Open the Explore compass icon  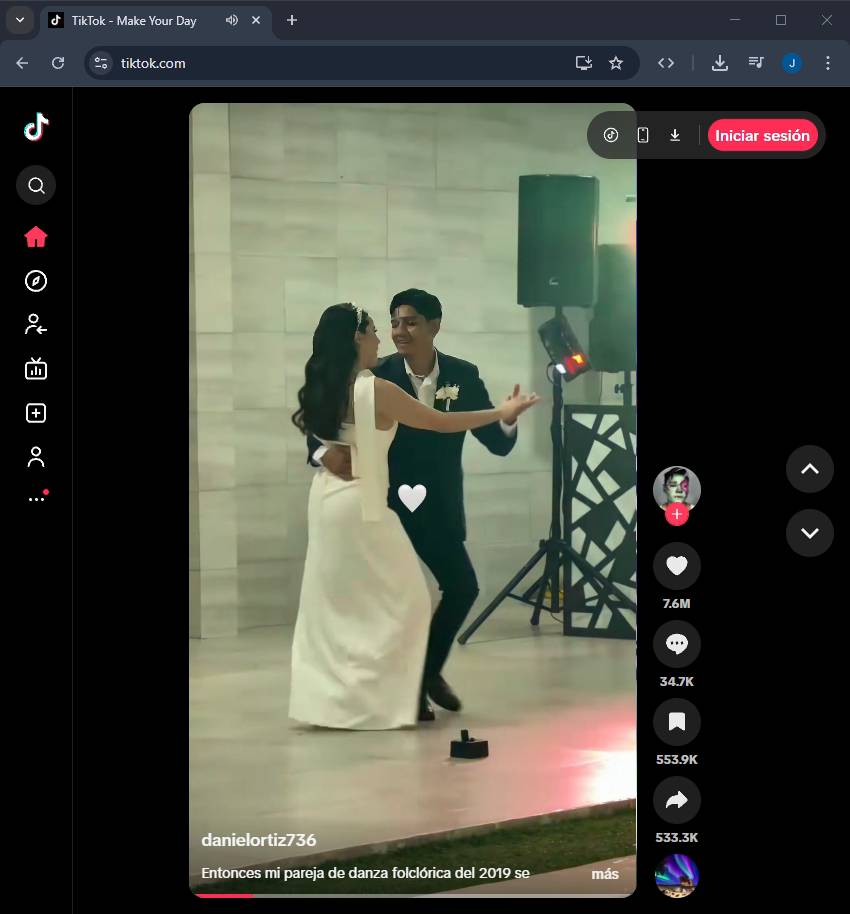[36, 281]
